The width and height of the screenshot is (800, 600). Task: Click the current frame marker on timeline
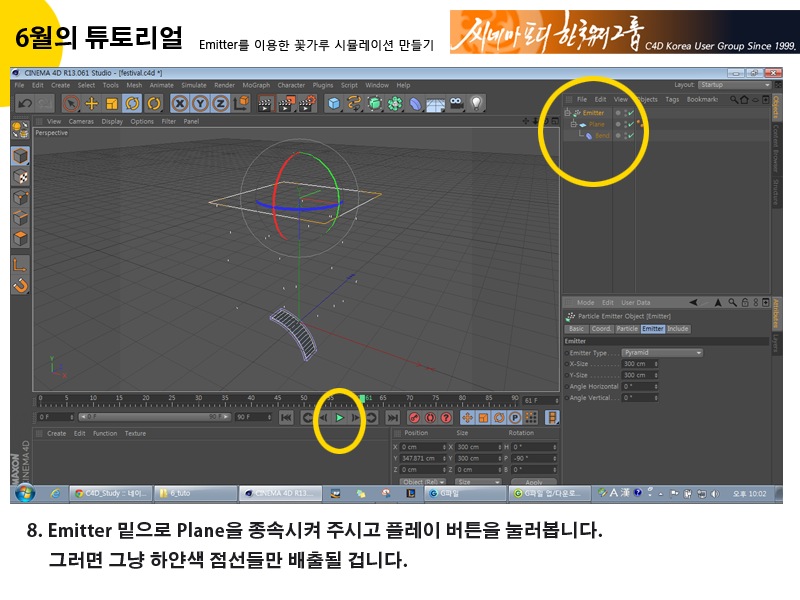pos(363,400)
